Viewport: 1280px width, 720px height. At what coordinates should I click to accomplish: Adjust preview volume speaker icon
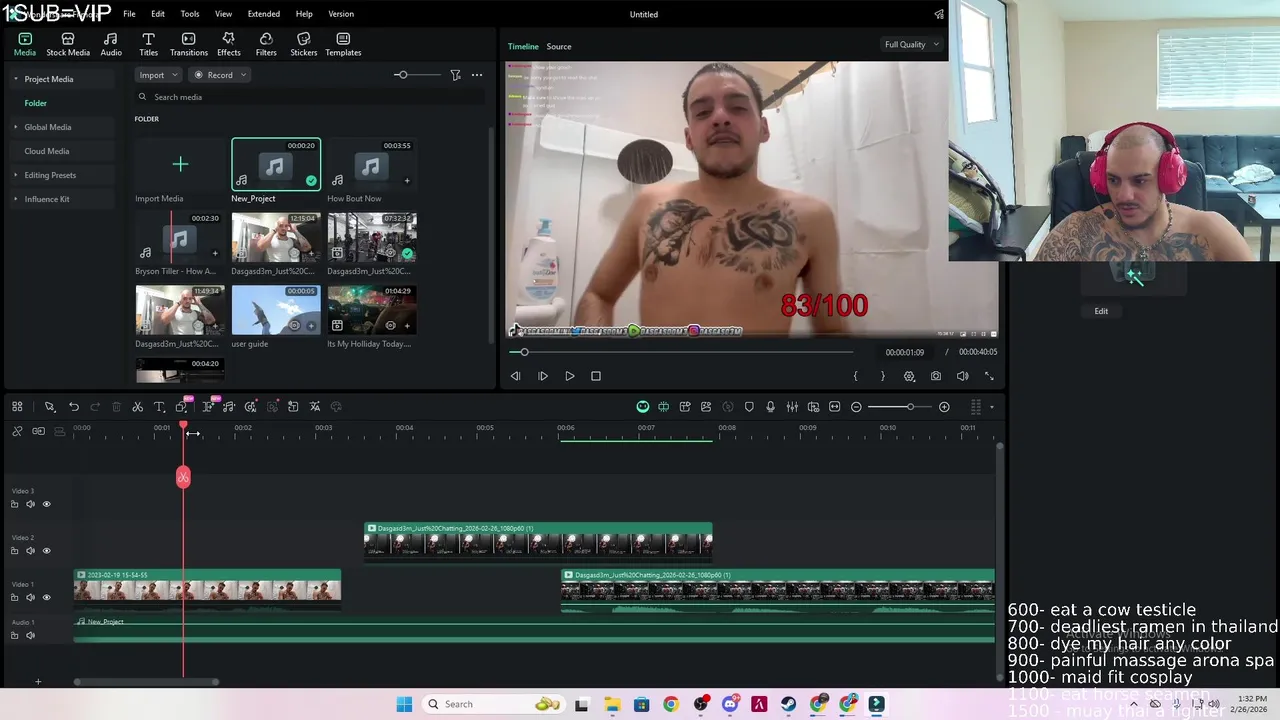click(x=962, y=376)
